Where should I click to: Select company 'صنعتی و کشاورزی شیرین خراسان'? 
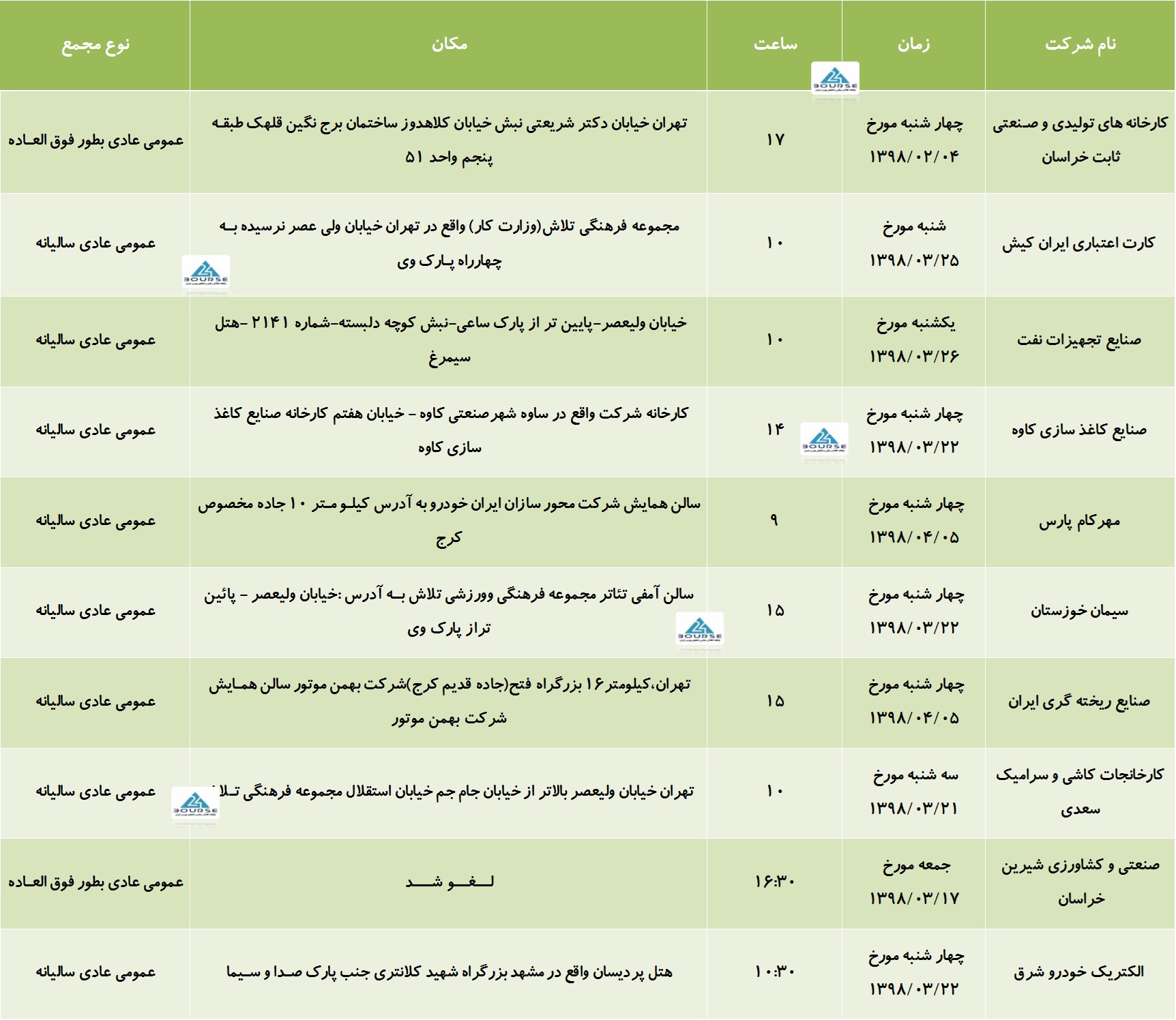tap(1080, 882)
